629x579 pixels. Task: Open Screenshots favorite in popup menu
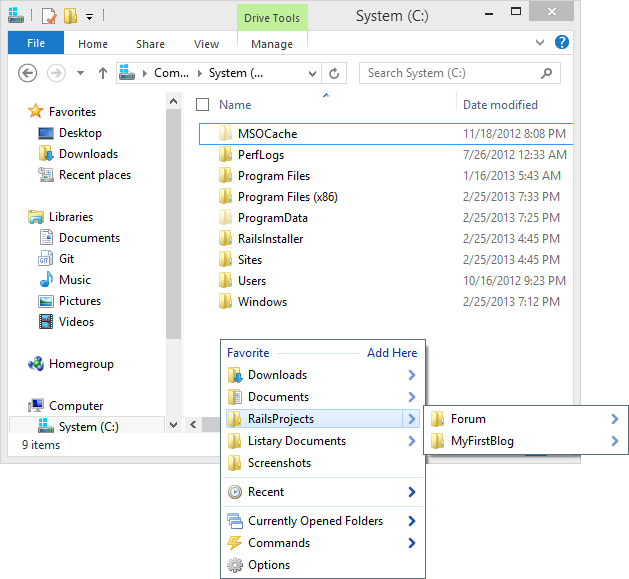click(323, 463)
